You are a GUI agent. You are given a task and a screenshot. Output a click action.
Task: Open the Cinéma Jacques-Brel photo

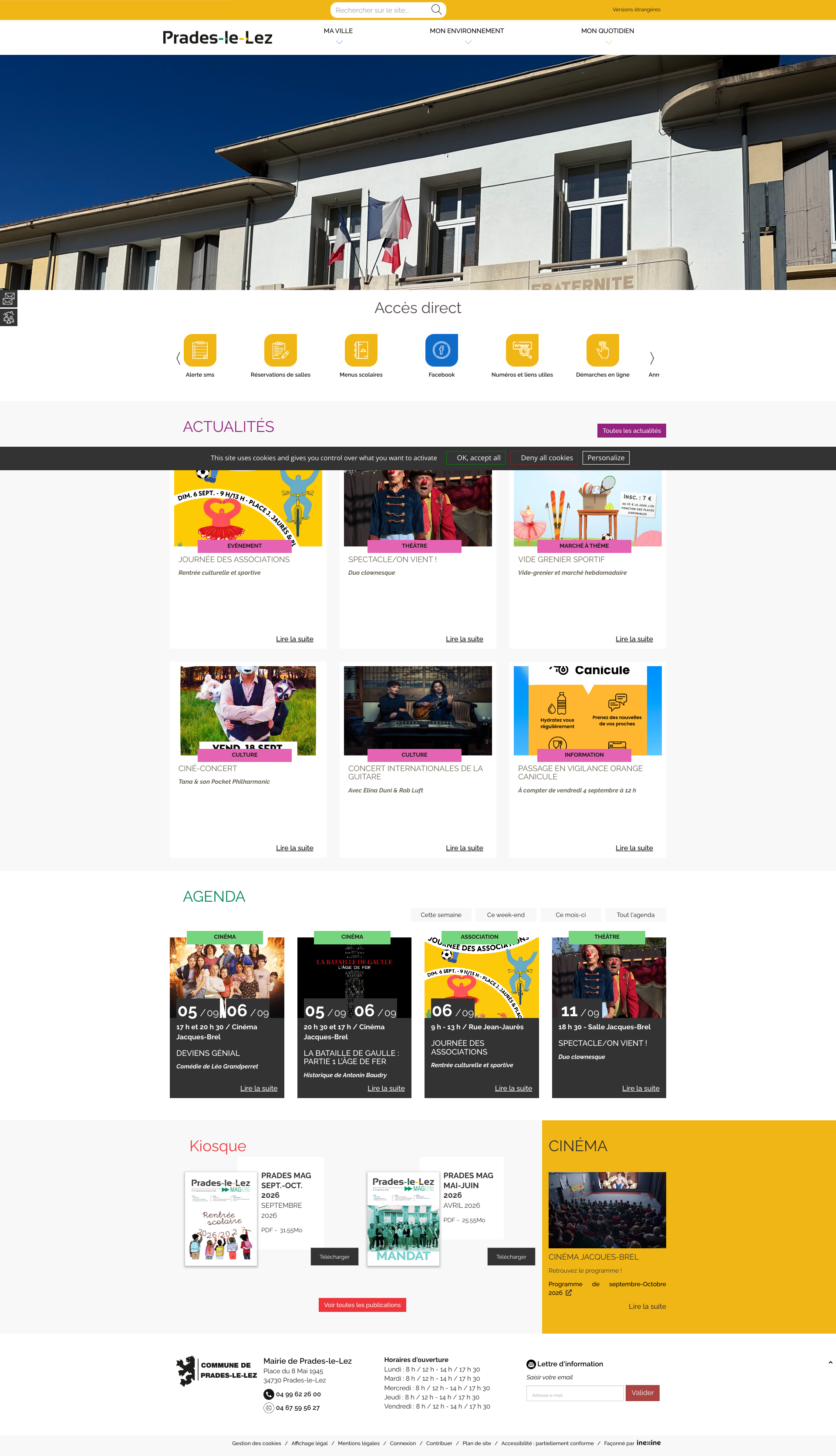[607, 1210]
